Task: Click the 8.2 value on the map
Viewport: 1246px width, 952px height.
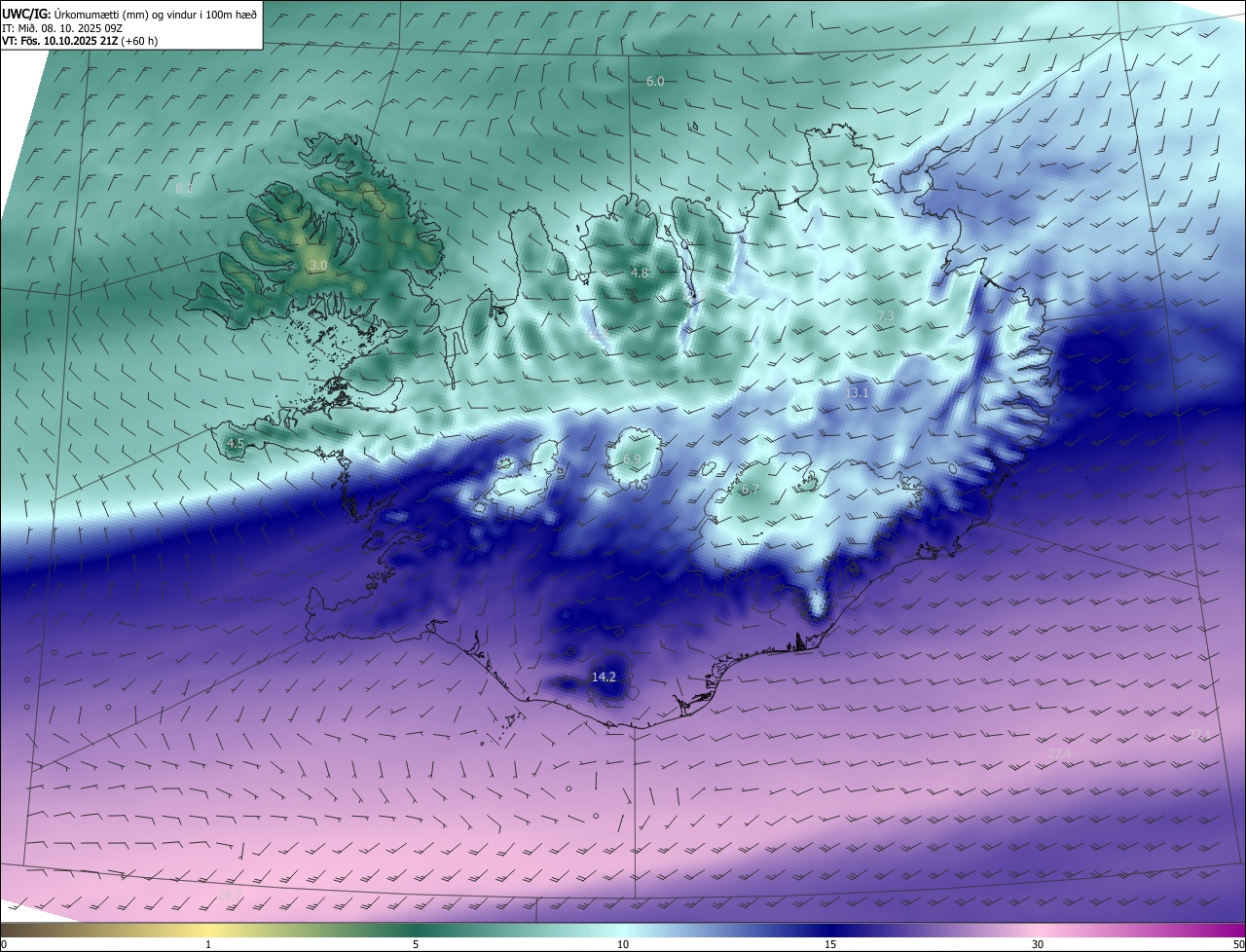Action: coord(184,188)
